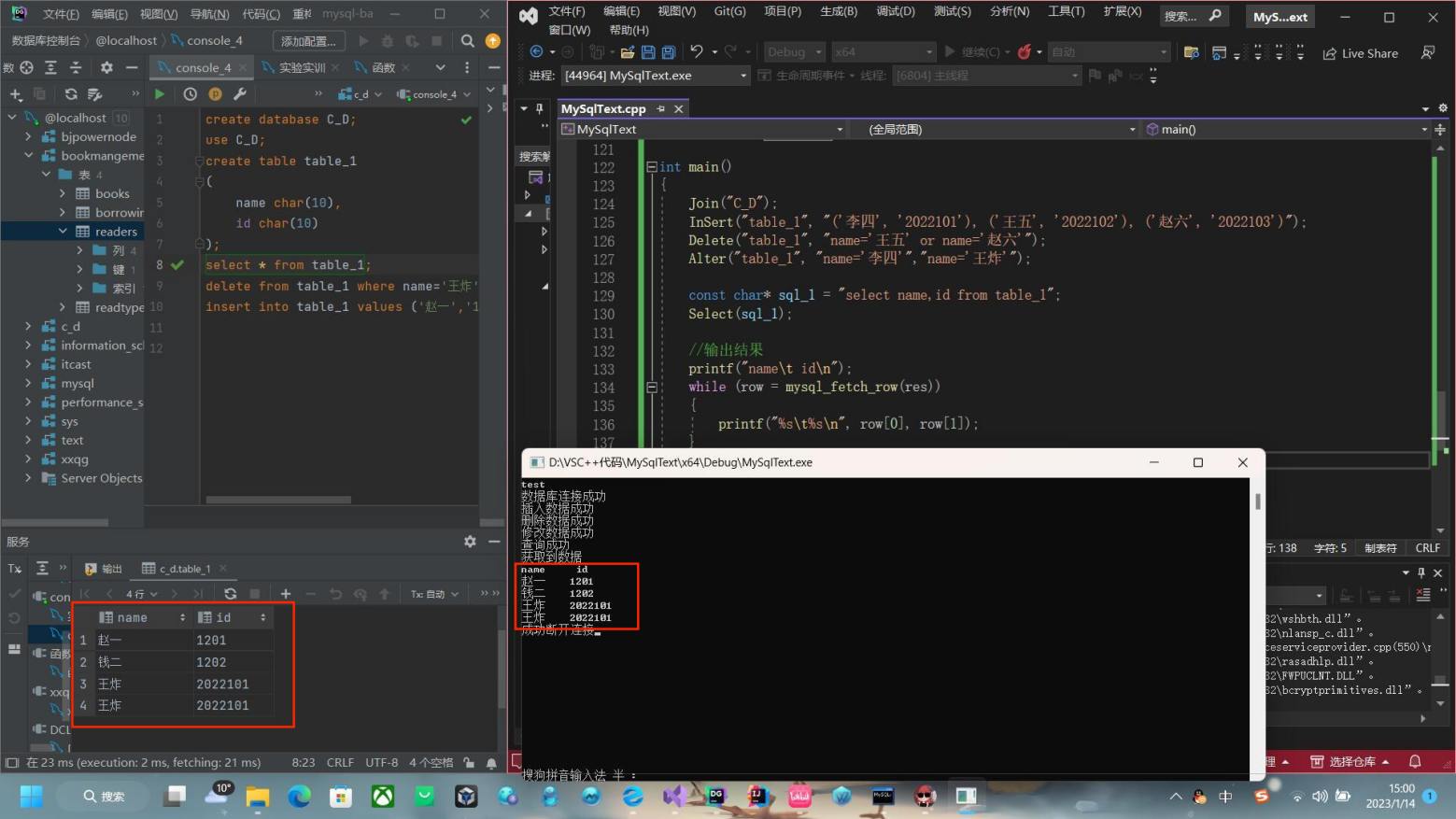
Task: Click the orange P icon in console toolbar
Action: (x=215, y=94)
